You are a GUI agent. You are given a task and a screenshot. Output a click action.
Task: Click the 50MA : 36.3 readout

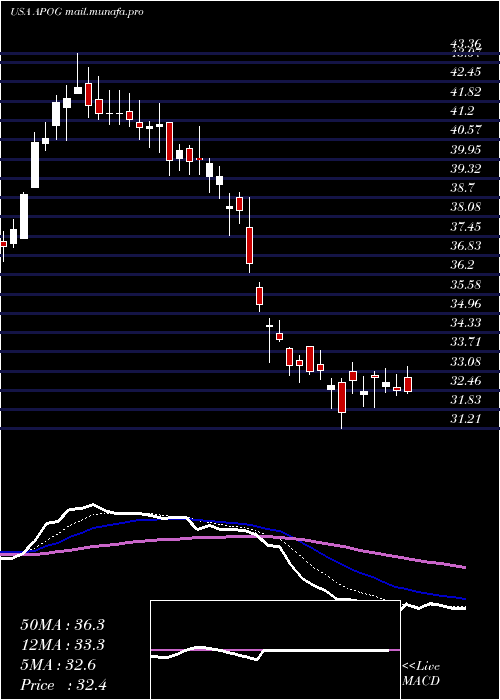tap(62, 625)
